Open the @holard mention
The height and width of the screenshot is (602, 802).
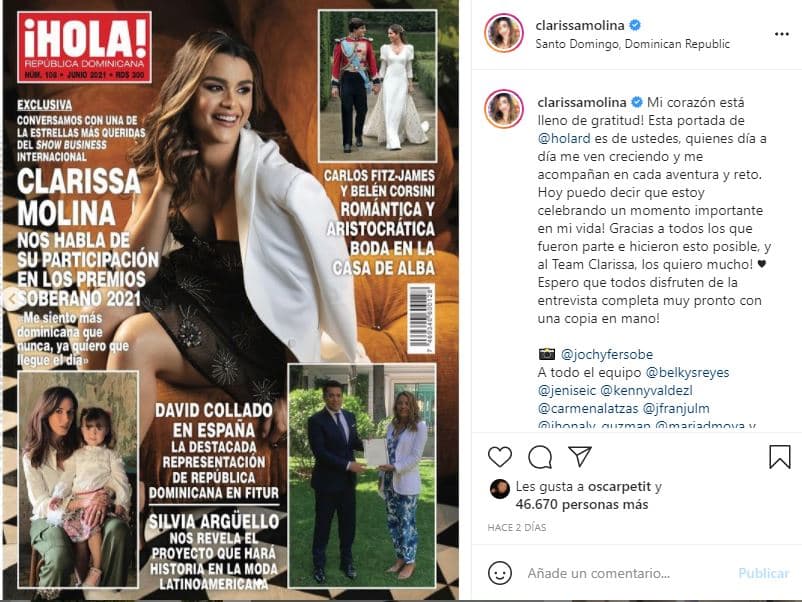[564, 139]
